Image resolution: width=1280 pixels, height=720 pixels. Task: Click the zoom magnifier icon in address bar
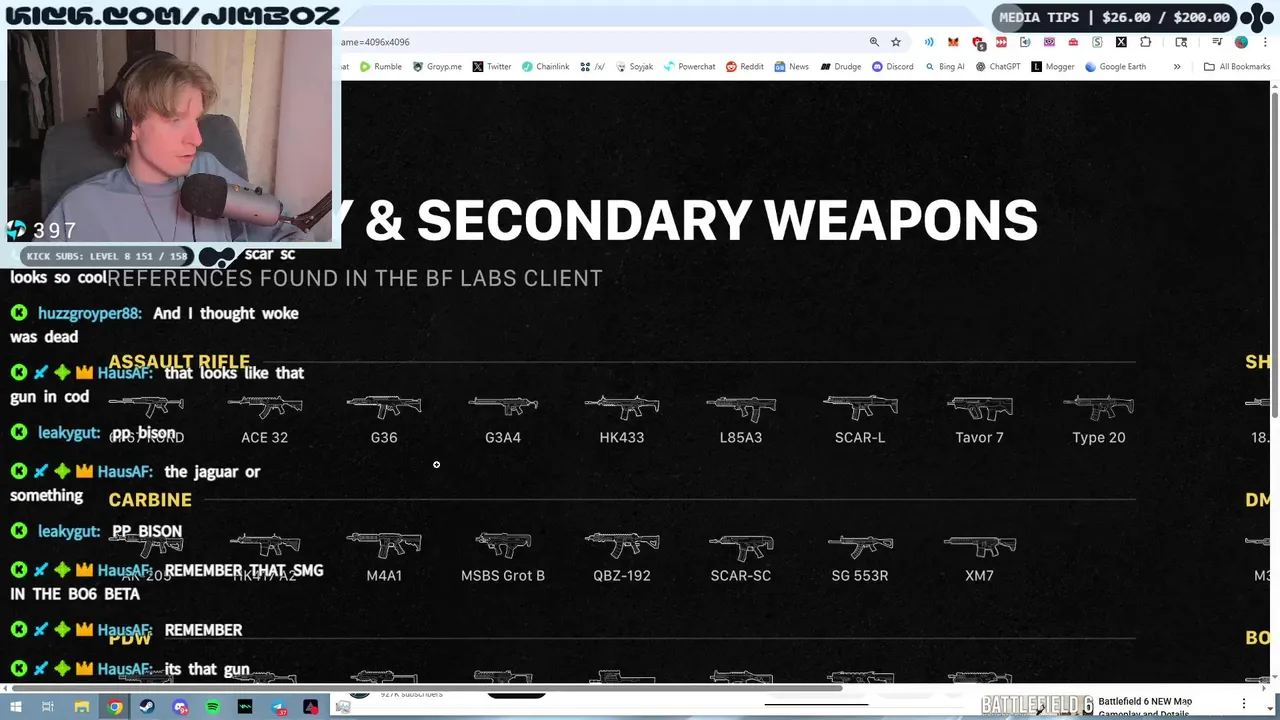pos(874,42)
